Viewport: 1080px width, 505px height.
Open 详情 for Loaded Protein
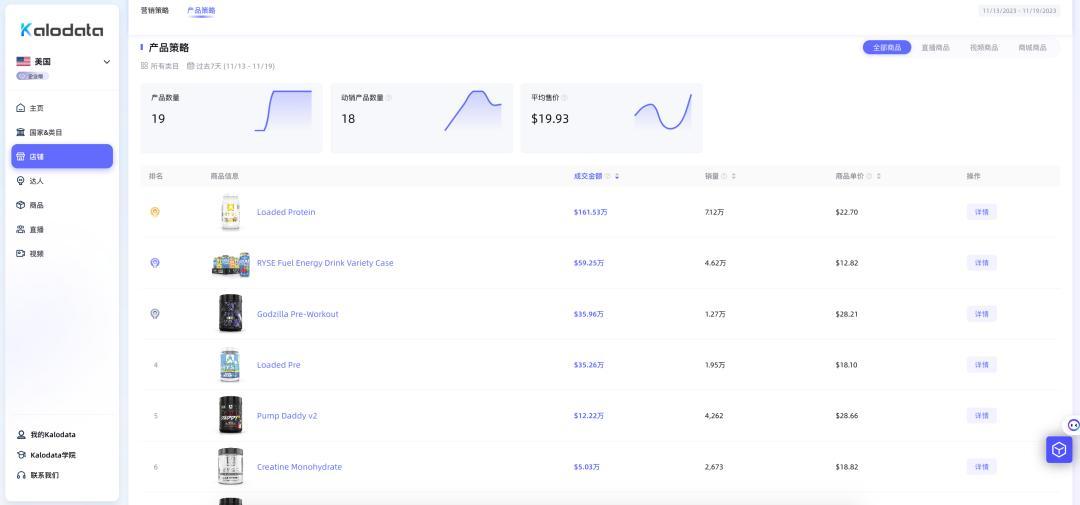[982, 212]
